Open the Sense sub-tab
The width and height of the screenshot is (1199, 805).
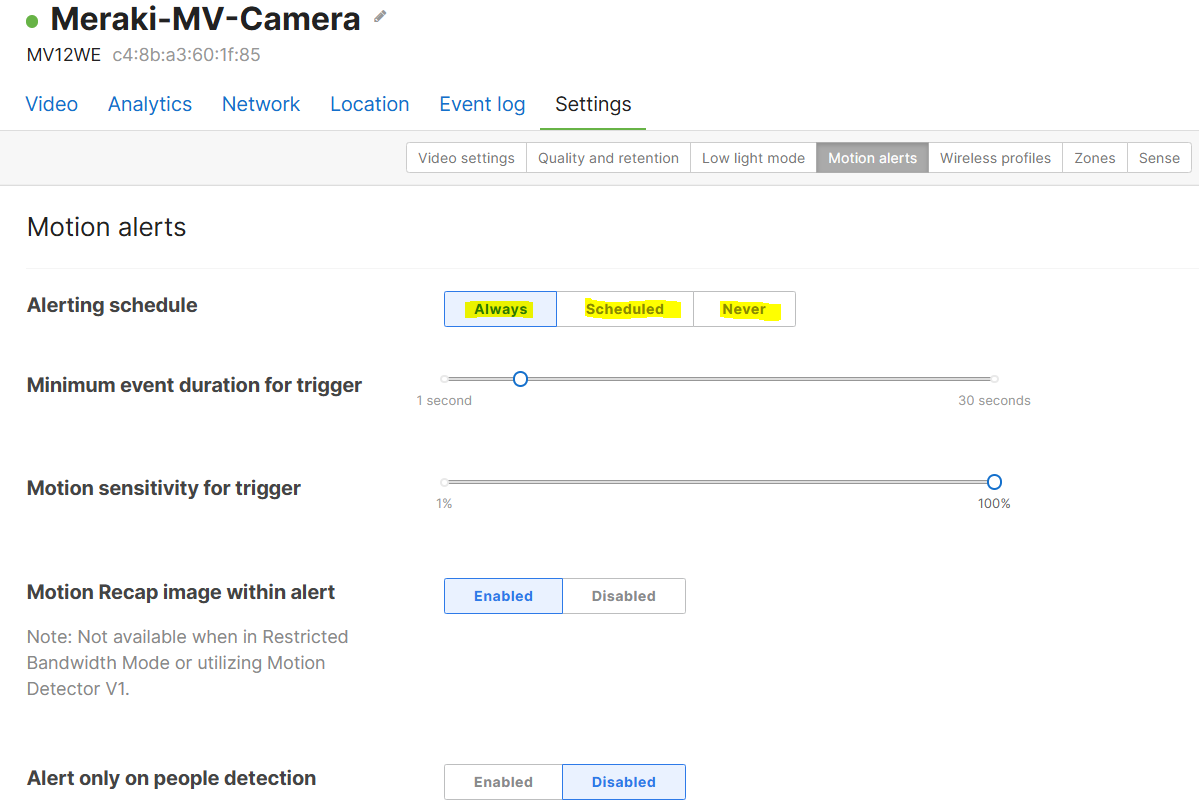point(1159,157)
